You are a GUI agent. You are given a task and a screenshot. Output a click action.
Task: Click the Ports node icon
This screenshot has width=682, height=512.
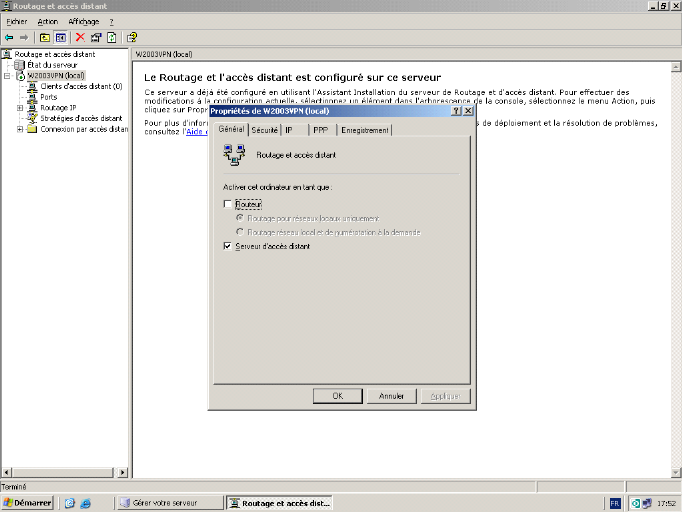pyautogui.click(x=33, y=97)
